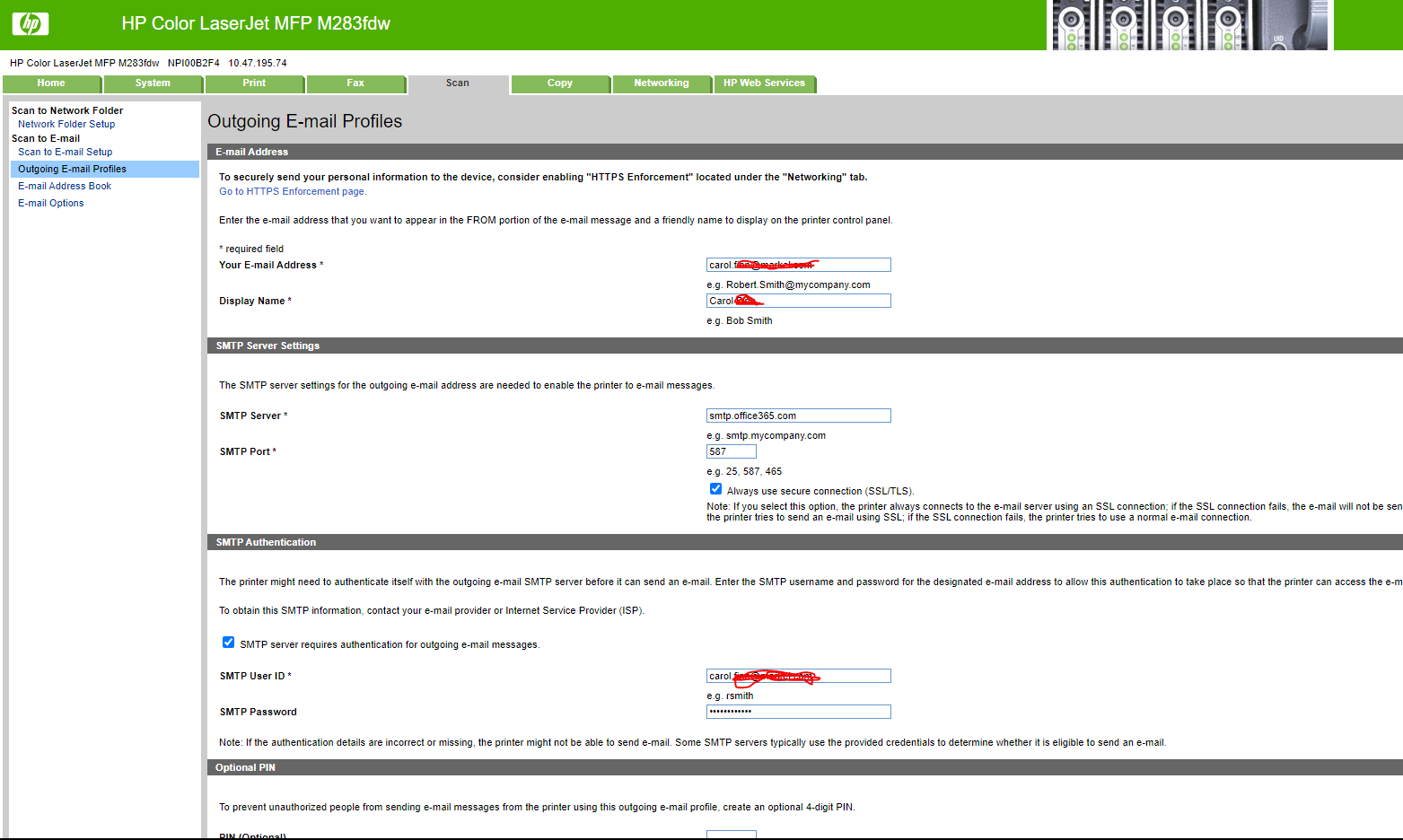Open the Fax tab
The height and width of the screenshot is (840, 1403).
pos(355,83)
